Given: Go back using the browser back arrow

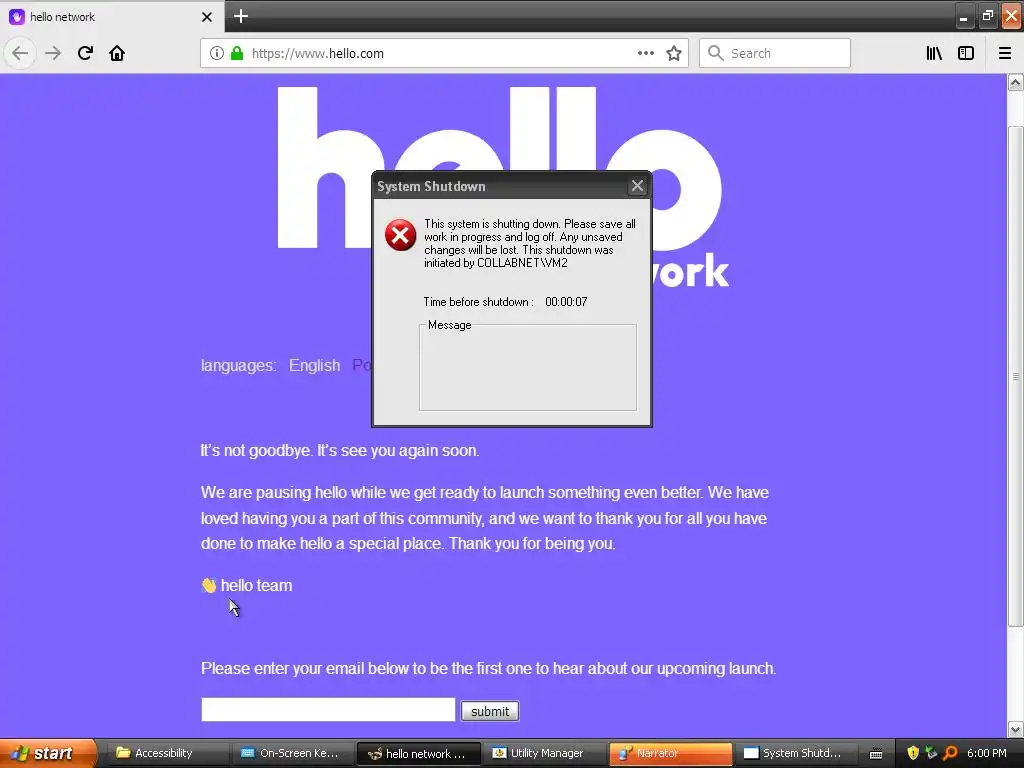Looking at the screenshot, I should [x=20, y=53].
